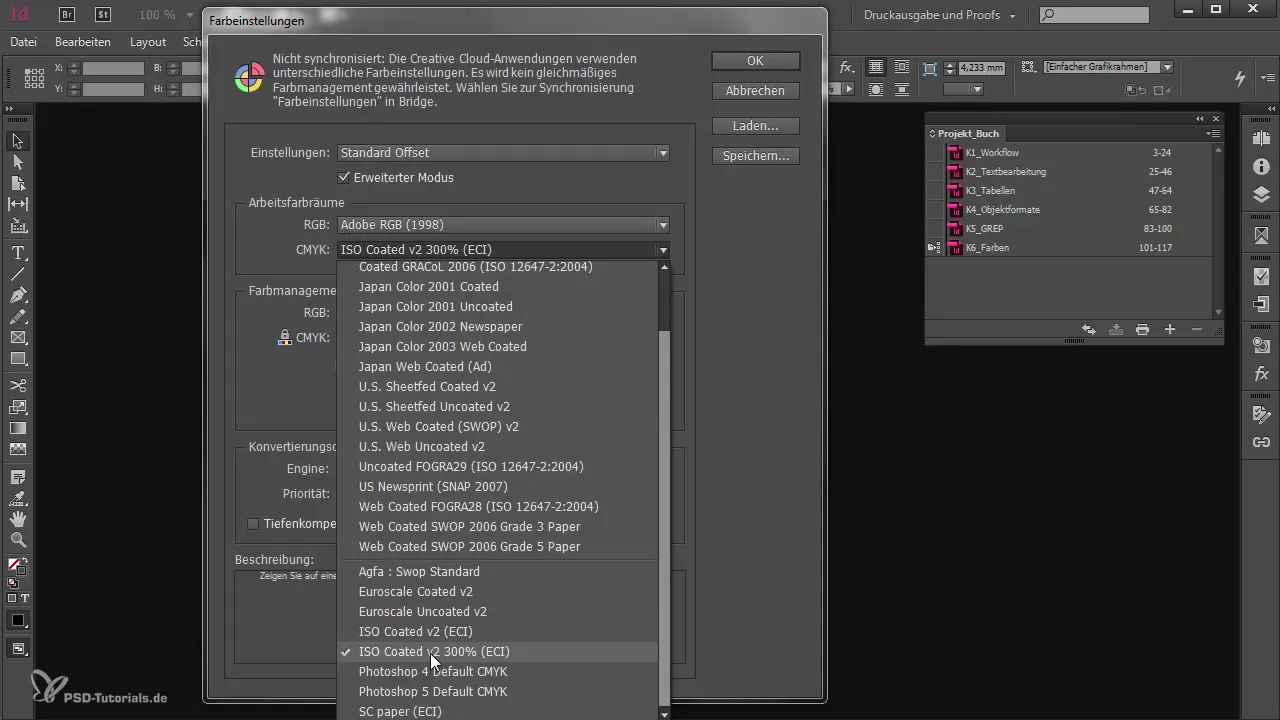
Task: Click the Speichern... button
Action: pyautogui.click(x=755, y=156)
